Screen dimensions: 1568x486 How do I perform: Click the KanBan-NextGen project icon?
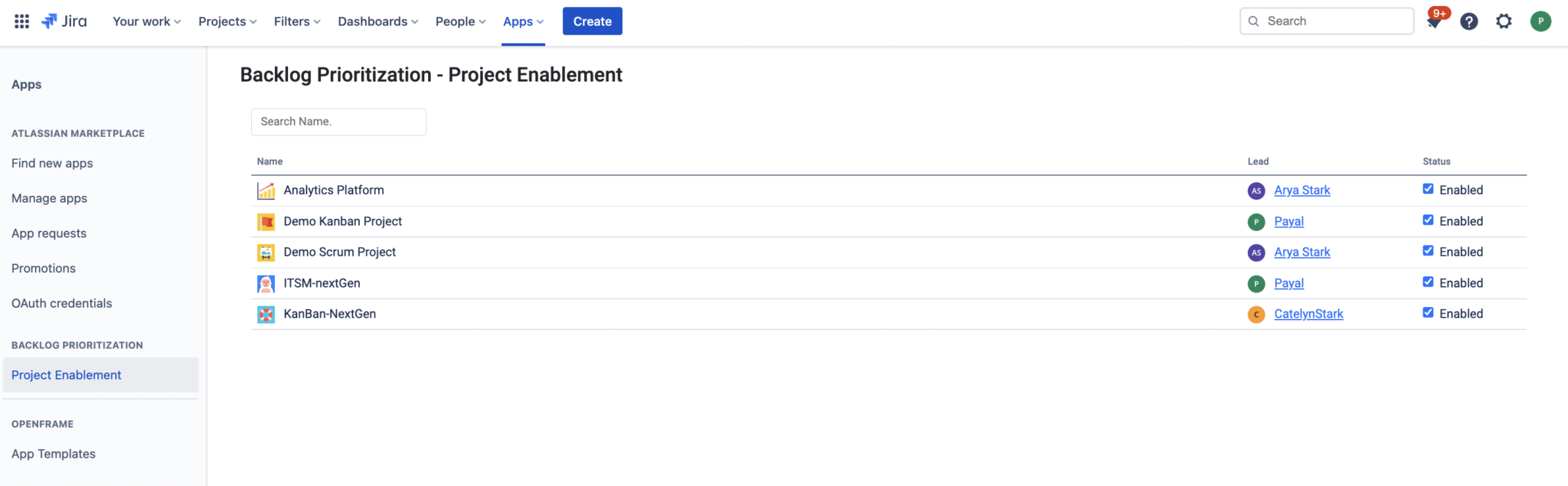point(266,315)
